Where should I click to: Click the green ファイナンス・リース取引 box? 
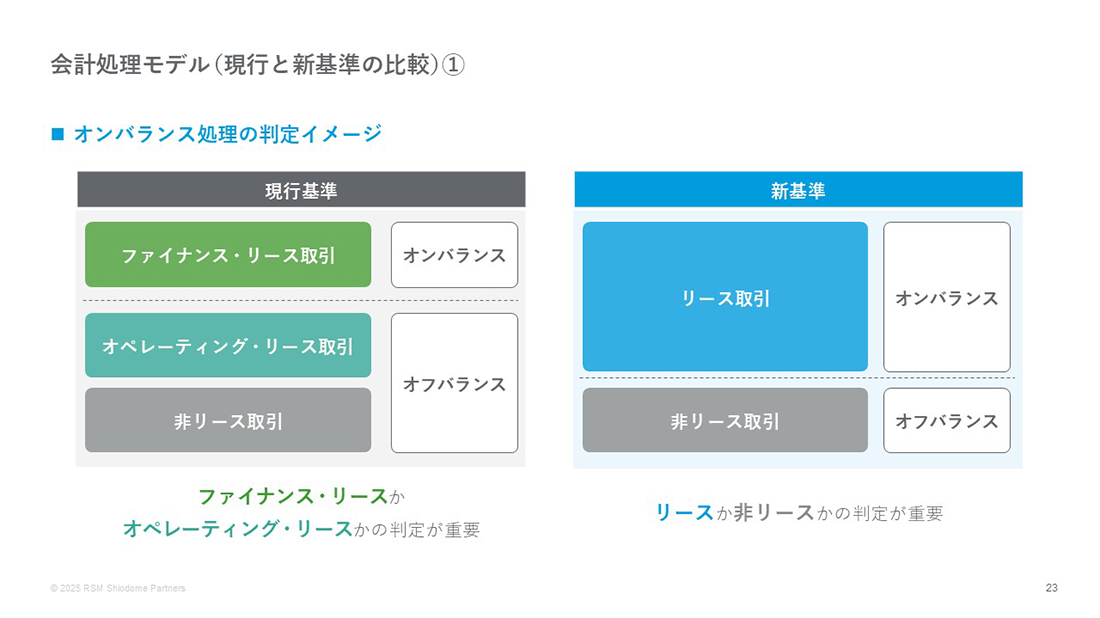tap(228, 255)
